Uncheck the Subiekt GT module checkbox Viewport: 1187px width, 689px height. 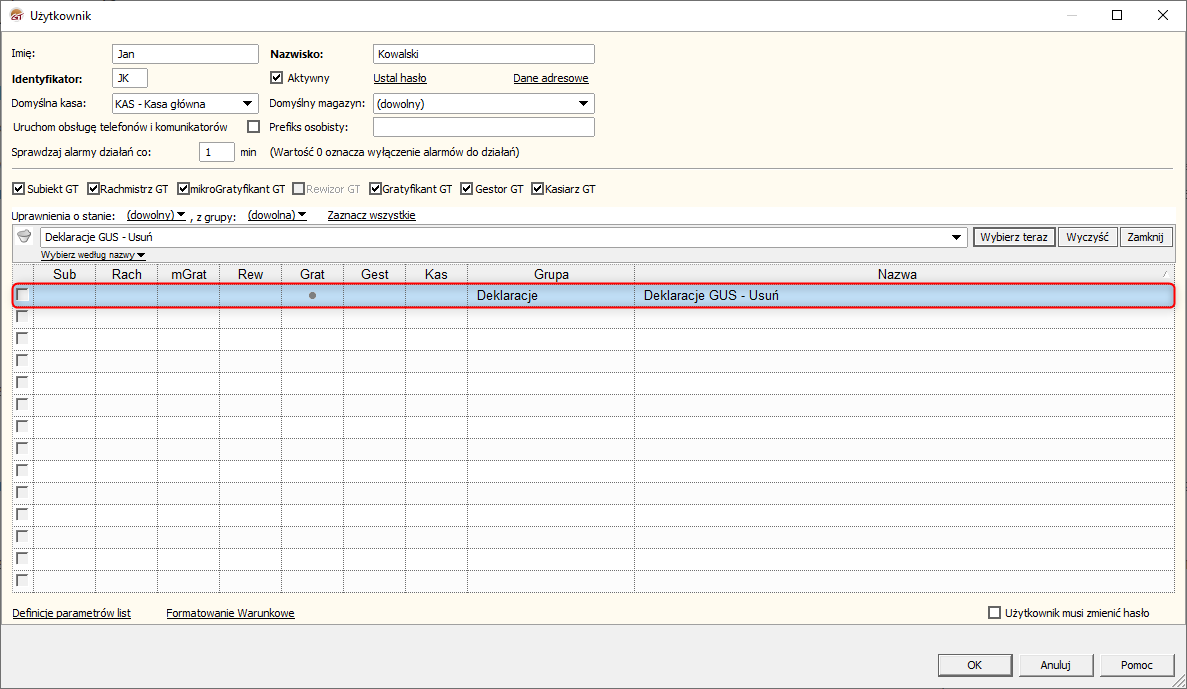(19, 189)
